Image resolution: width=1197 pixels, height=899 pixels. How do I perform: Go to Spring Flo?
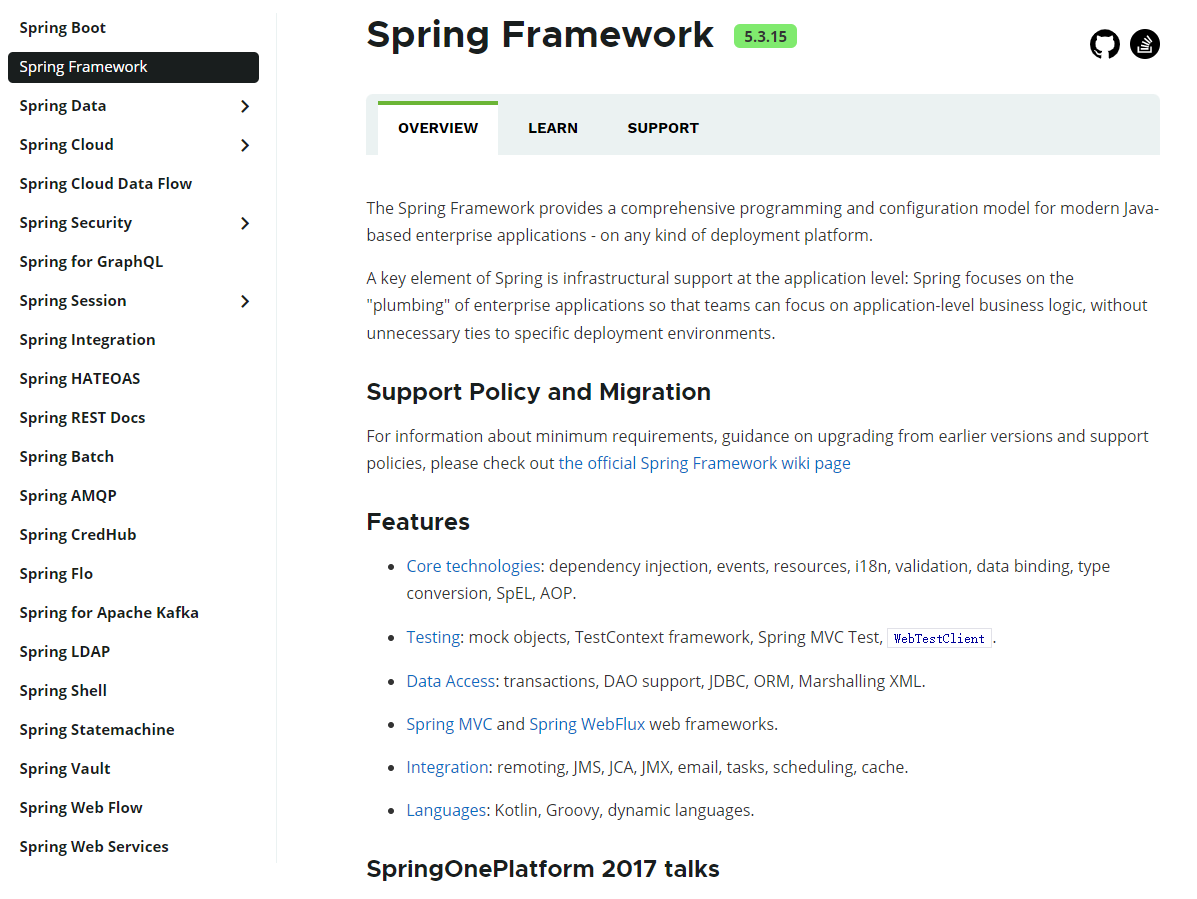56,573
